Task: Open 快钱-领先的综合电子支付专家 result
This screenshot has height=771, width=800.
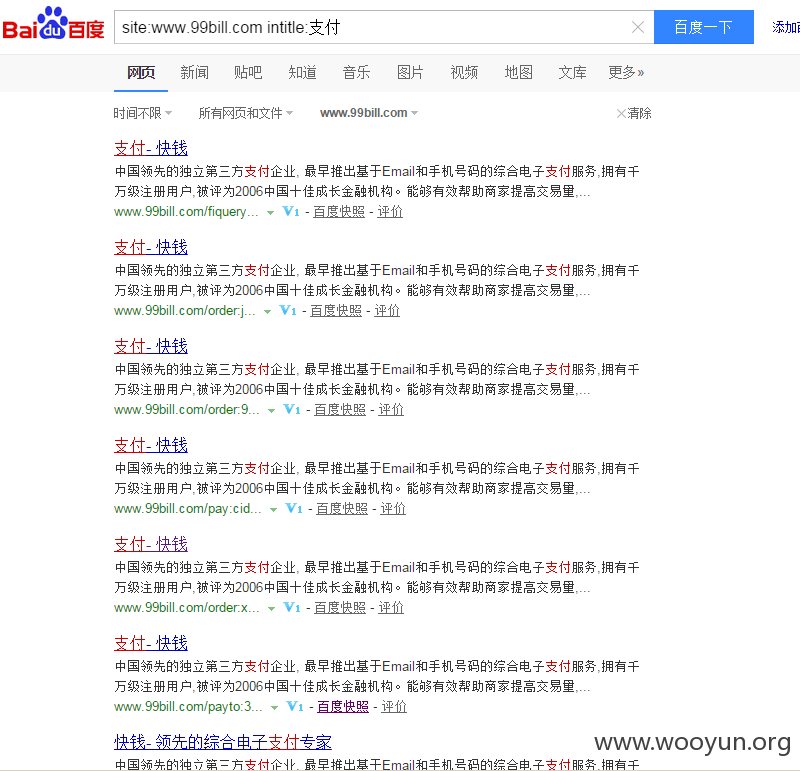Action: 223,742
